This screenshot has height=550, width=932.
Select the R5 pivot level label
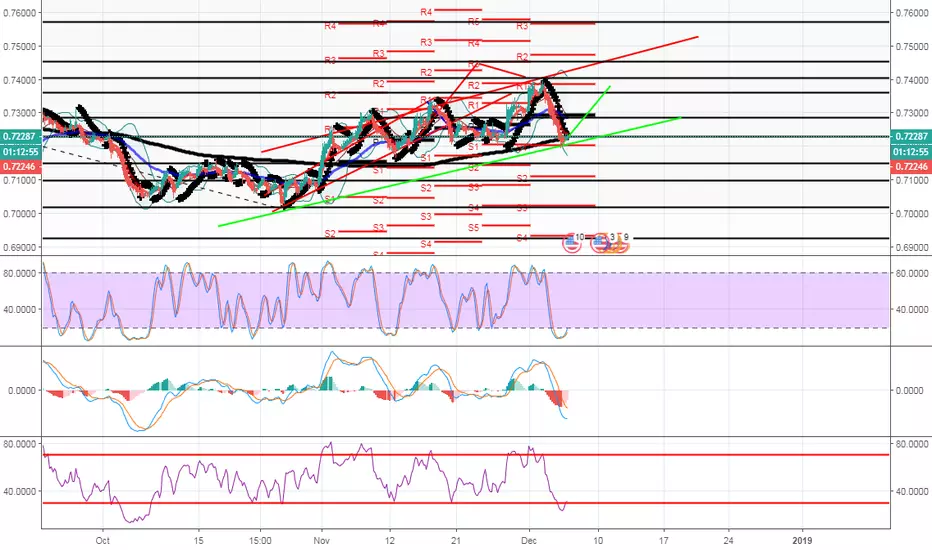473,22
